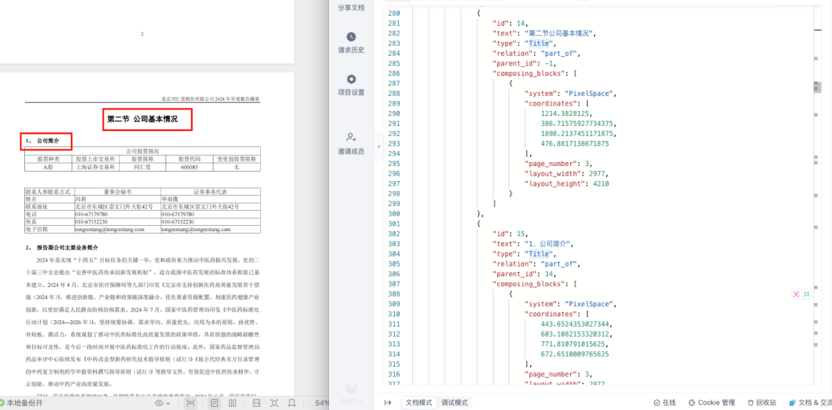
Task: Open 分享文档 in the sidebar
Action: [x=351, y=7]
